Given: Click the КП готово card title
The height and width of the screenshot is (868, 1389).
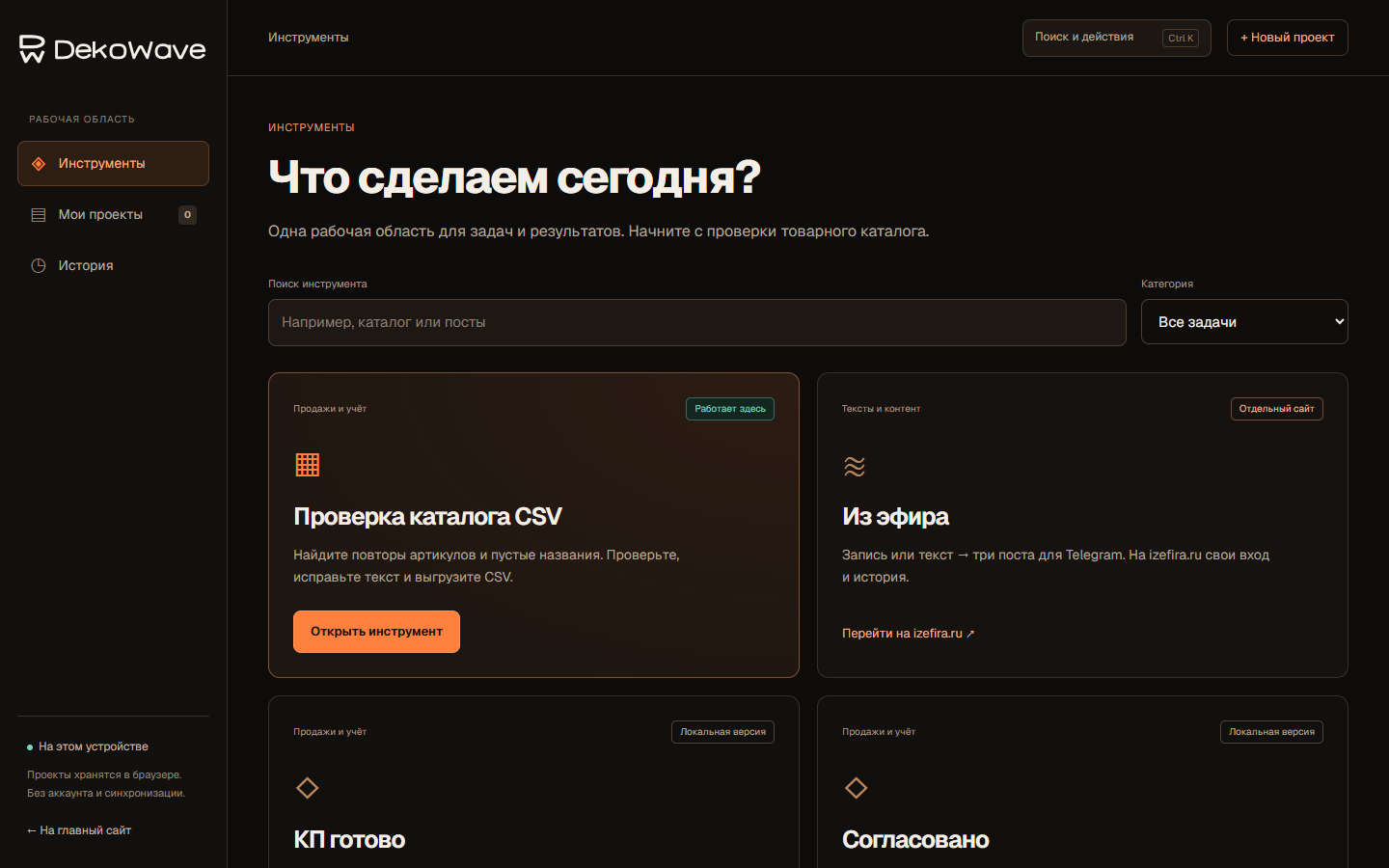Looking at the screenshot, I should [x=349, y=840].
